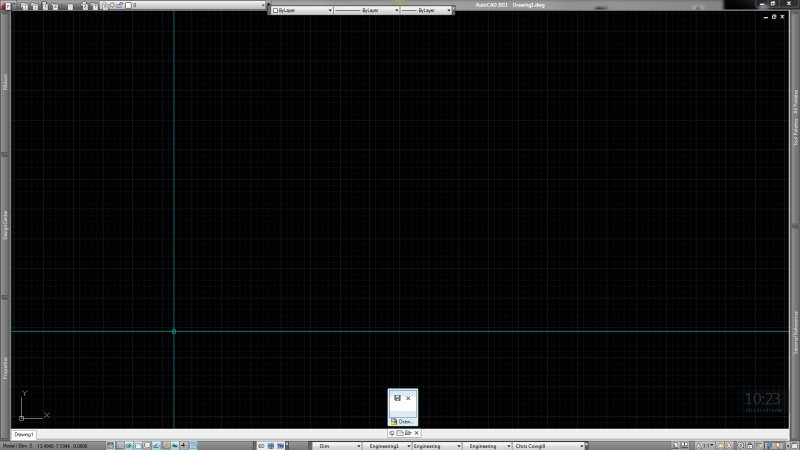Click the pin icon on quick view toolbar
This screenshot has width=800, height=450.
pyautogui.click(x=392, y=433)
